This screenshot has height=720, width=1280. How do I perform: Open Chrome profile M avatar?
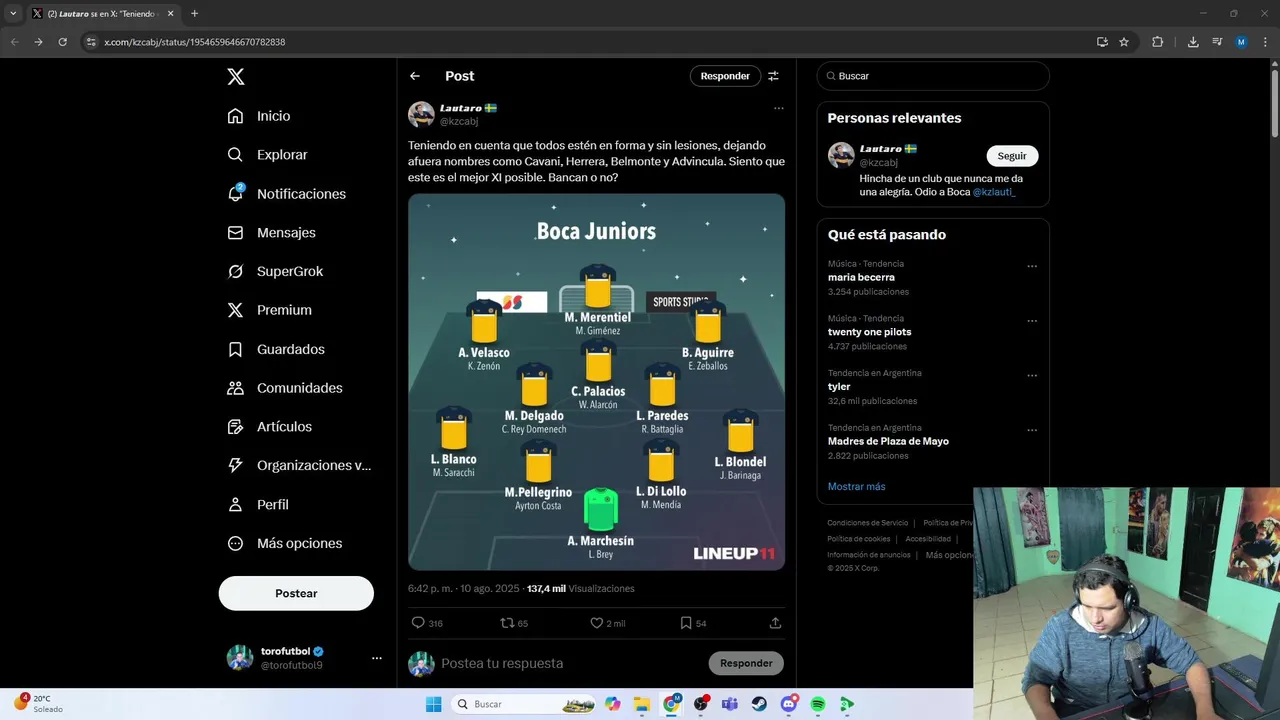[1241, 42]
